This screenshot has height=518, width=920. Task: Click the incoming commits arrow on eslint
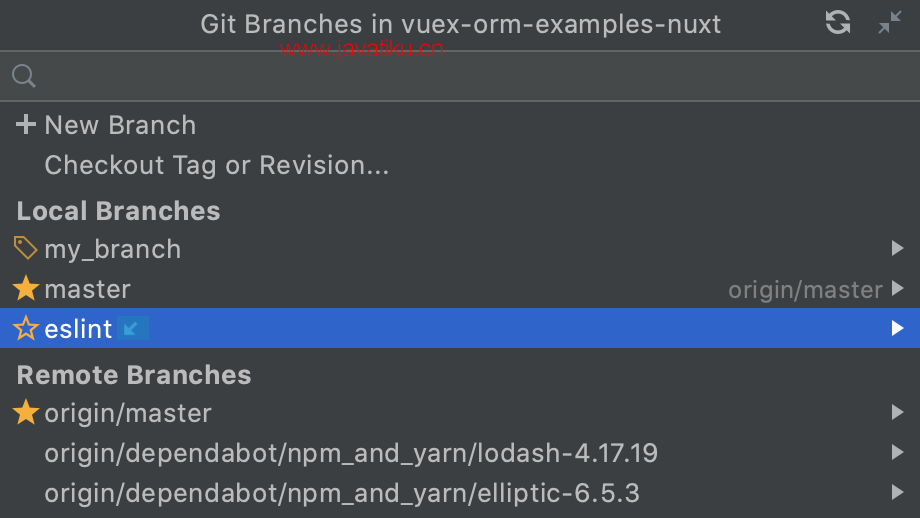tap(133, 329)
